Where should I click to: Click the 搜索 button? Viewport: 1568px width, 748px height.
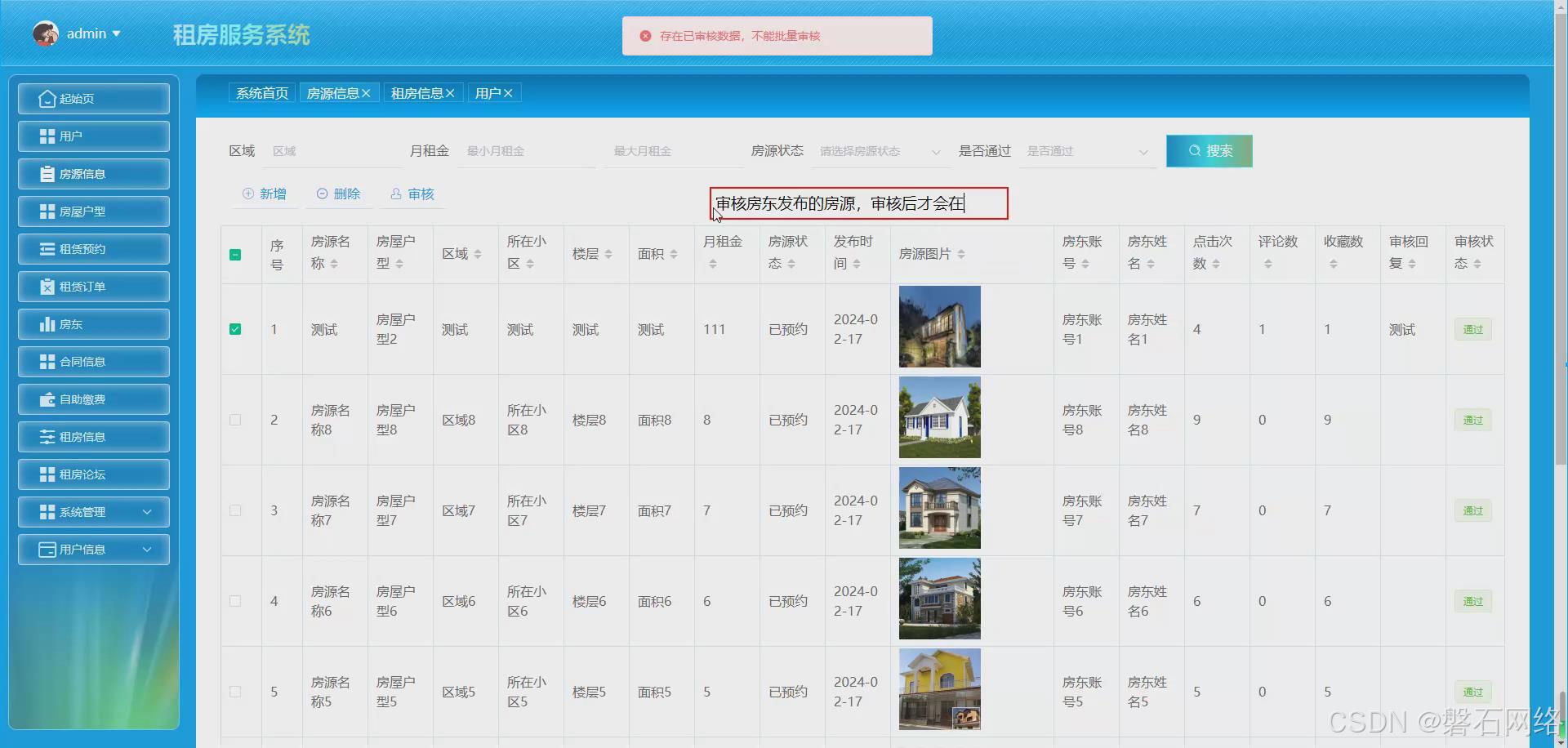[1209, 151]
